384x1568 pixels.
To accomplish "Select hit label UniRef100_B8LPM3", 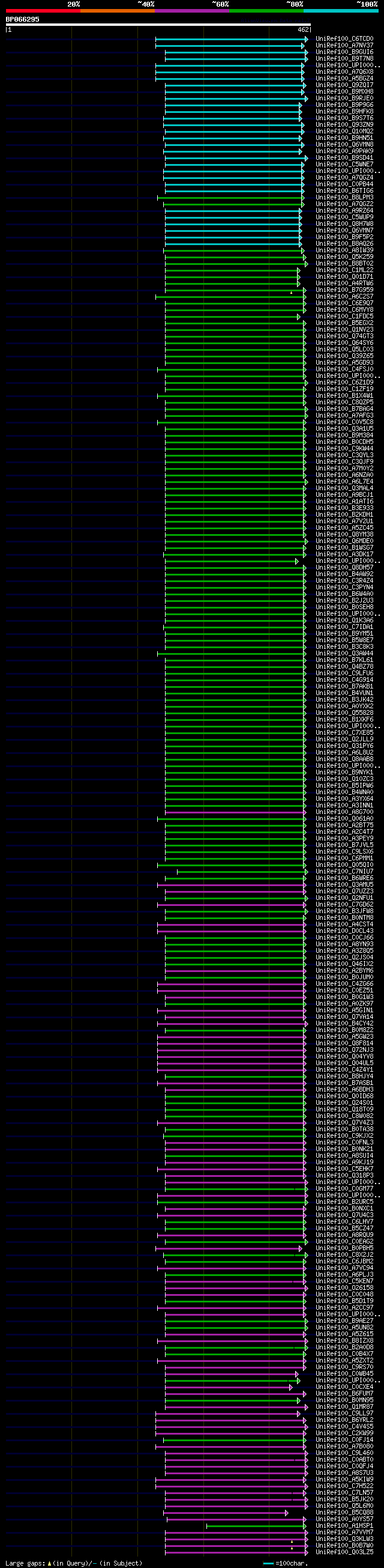I will [x=344, y=198].
